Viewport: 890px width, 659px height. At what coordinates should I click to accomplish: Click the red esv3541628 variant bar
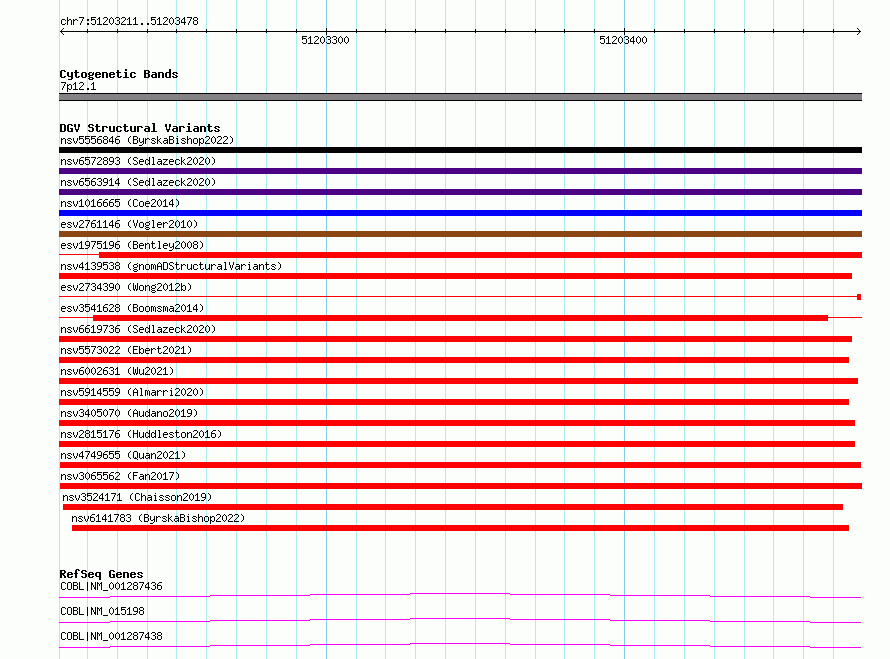point(460,318)
